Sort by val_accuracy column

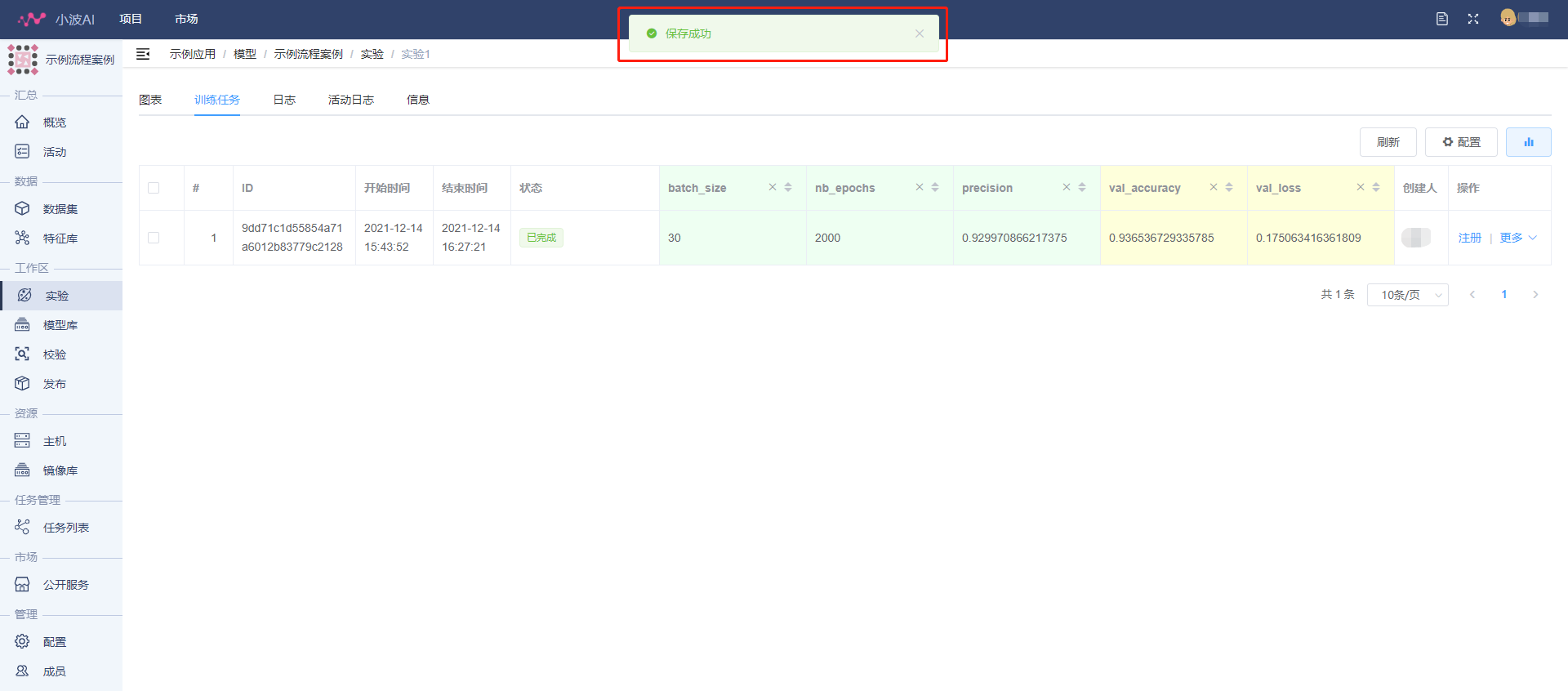pyautogui.click(x=1229, y=188)
